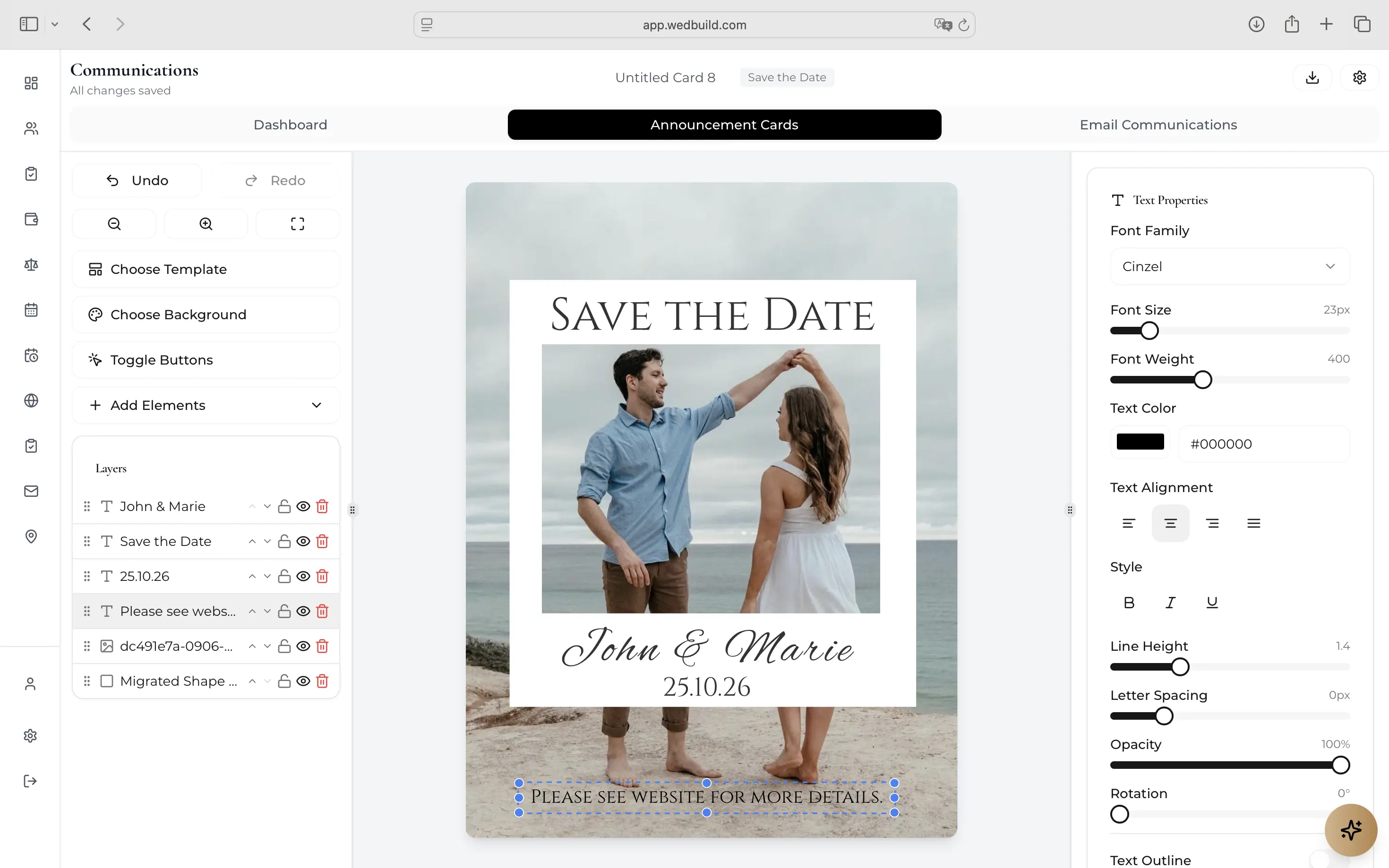Click the black text color swatch

click(1140, 442)
